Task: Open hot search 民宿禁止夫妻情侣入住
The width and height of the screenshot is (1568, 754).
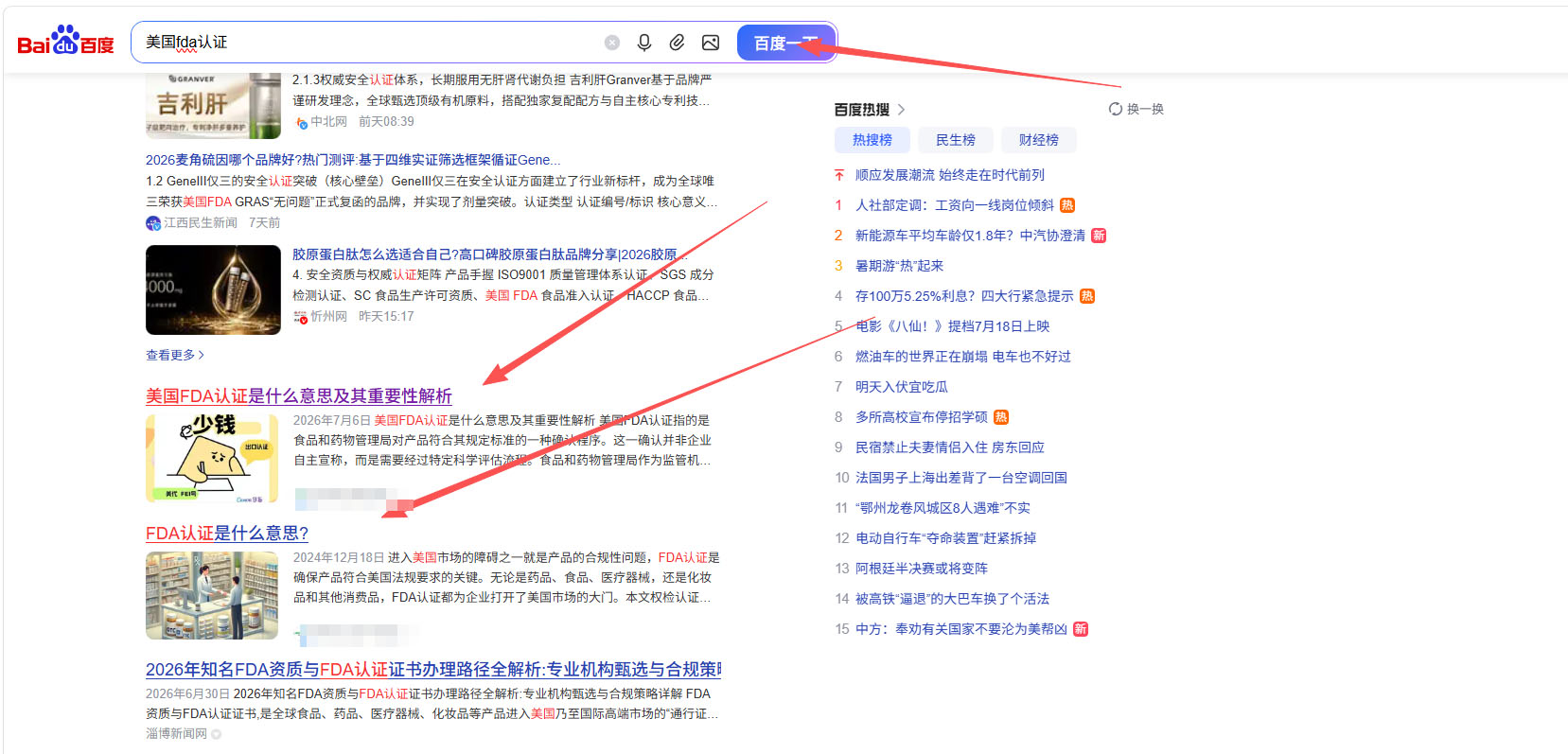Action: click(x=950, y=447)
